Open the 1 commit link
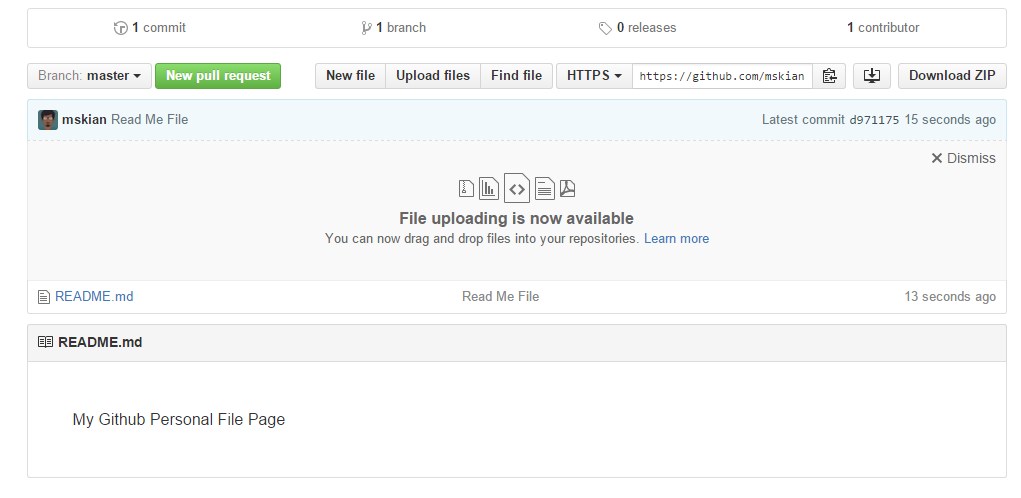The image size is (1021, 498). 150,28
